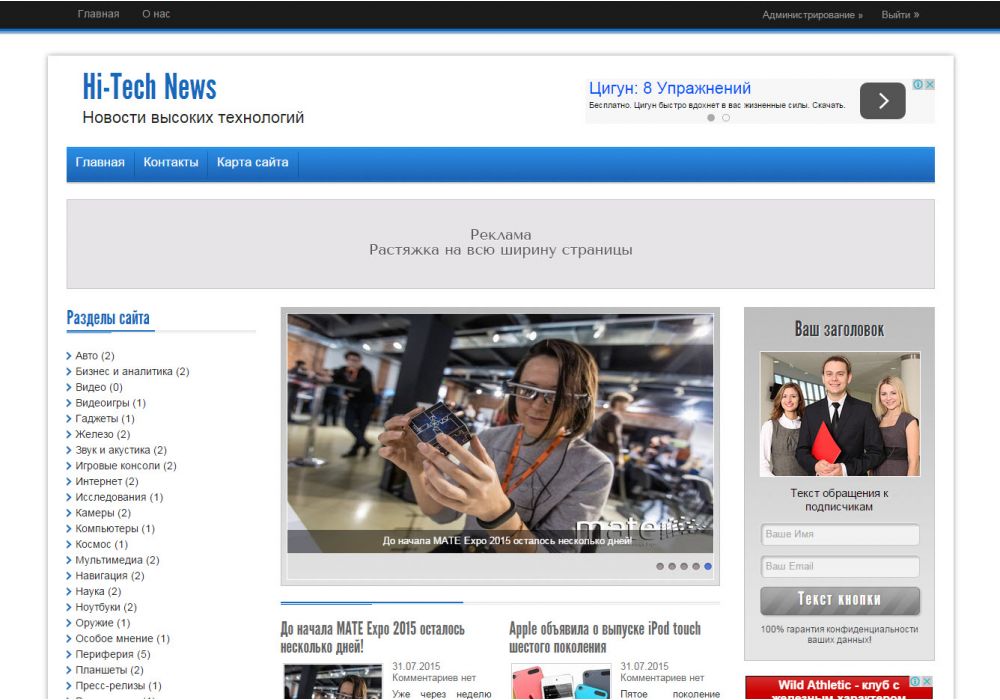Open О нас in the top bar

click(156, 14)
